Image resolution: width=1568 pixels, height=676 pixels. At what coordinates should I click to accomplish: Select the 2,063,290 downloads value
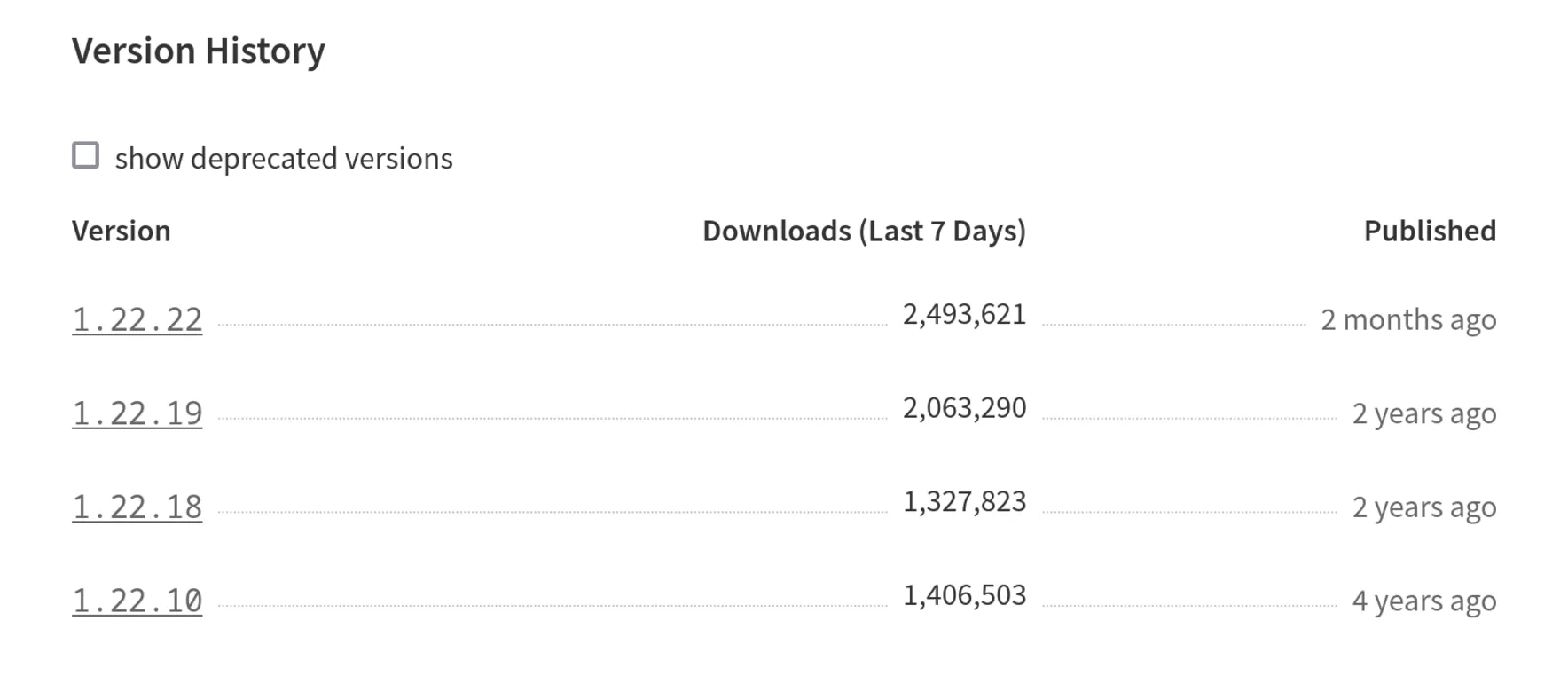(x=965, y=406)
